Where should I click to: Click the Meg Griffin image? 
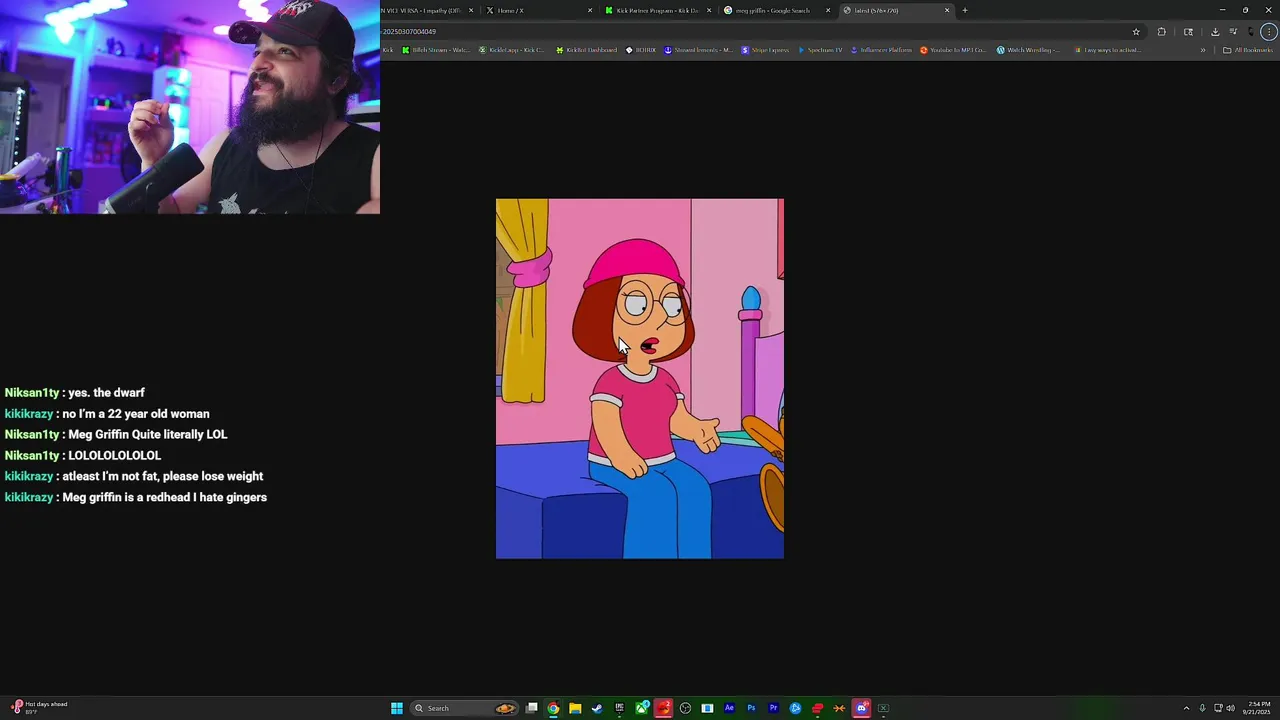[640, 378]
